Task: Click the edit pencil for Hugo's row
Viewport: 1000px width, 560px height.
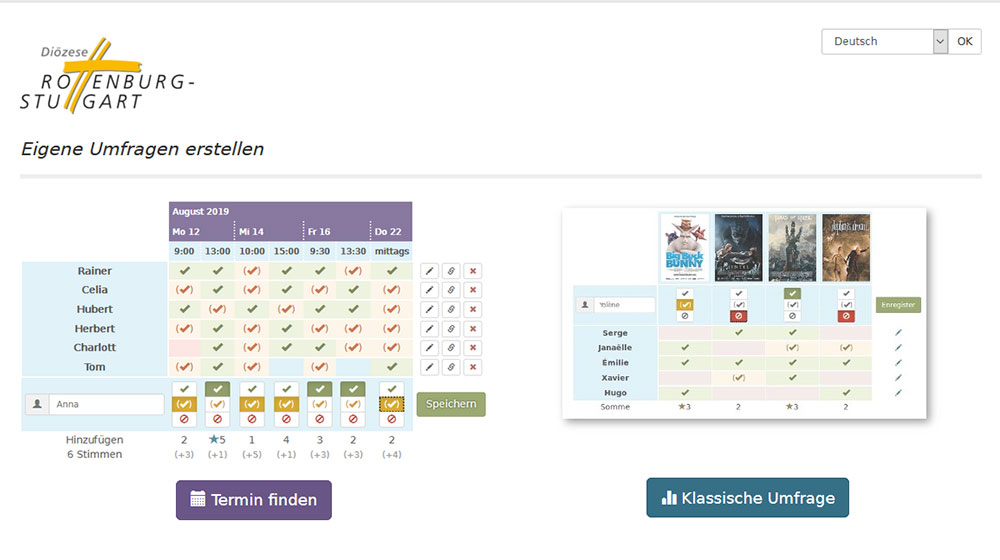Action: click(898, 394)
